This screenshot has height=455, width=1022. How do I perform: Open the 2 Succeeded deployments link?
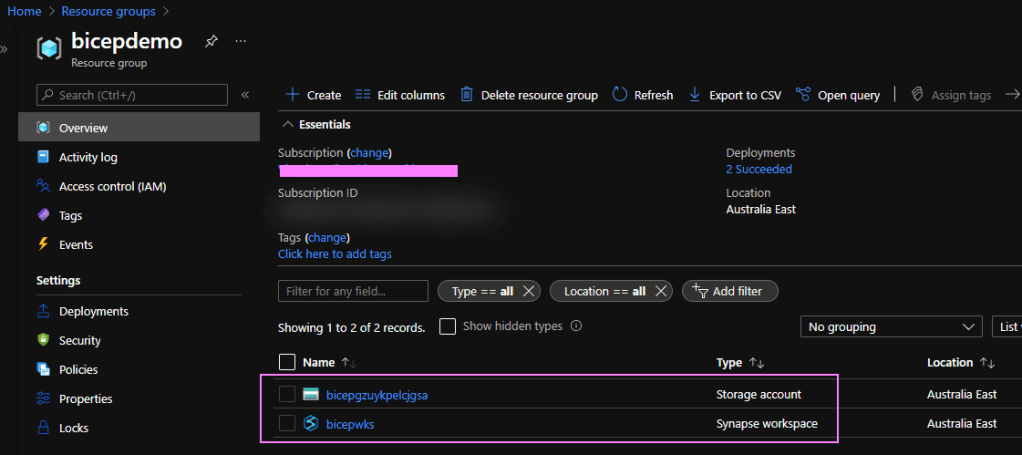759,169
